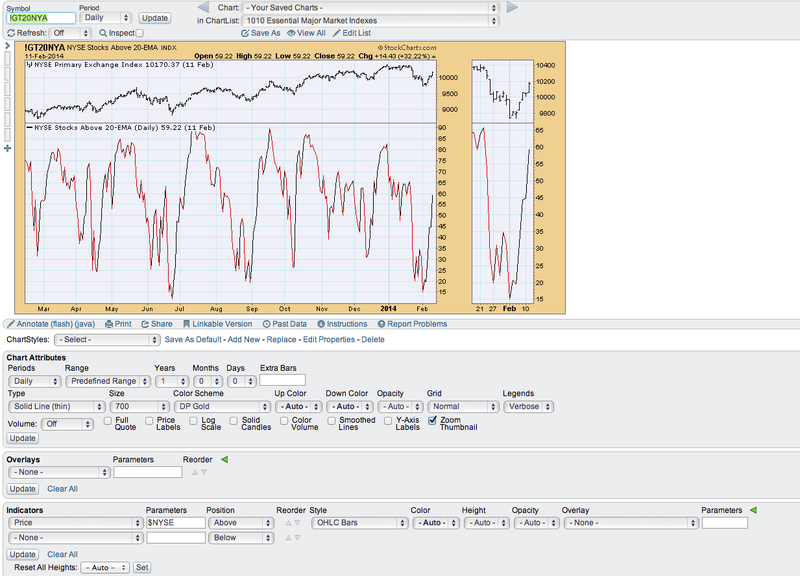Click the Extra Bars input field
800x576 pixels.
(x=282, y=381)
